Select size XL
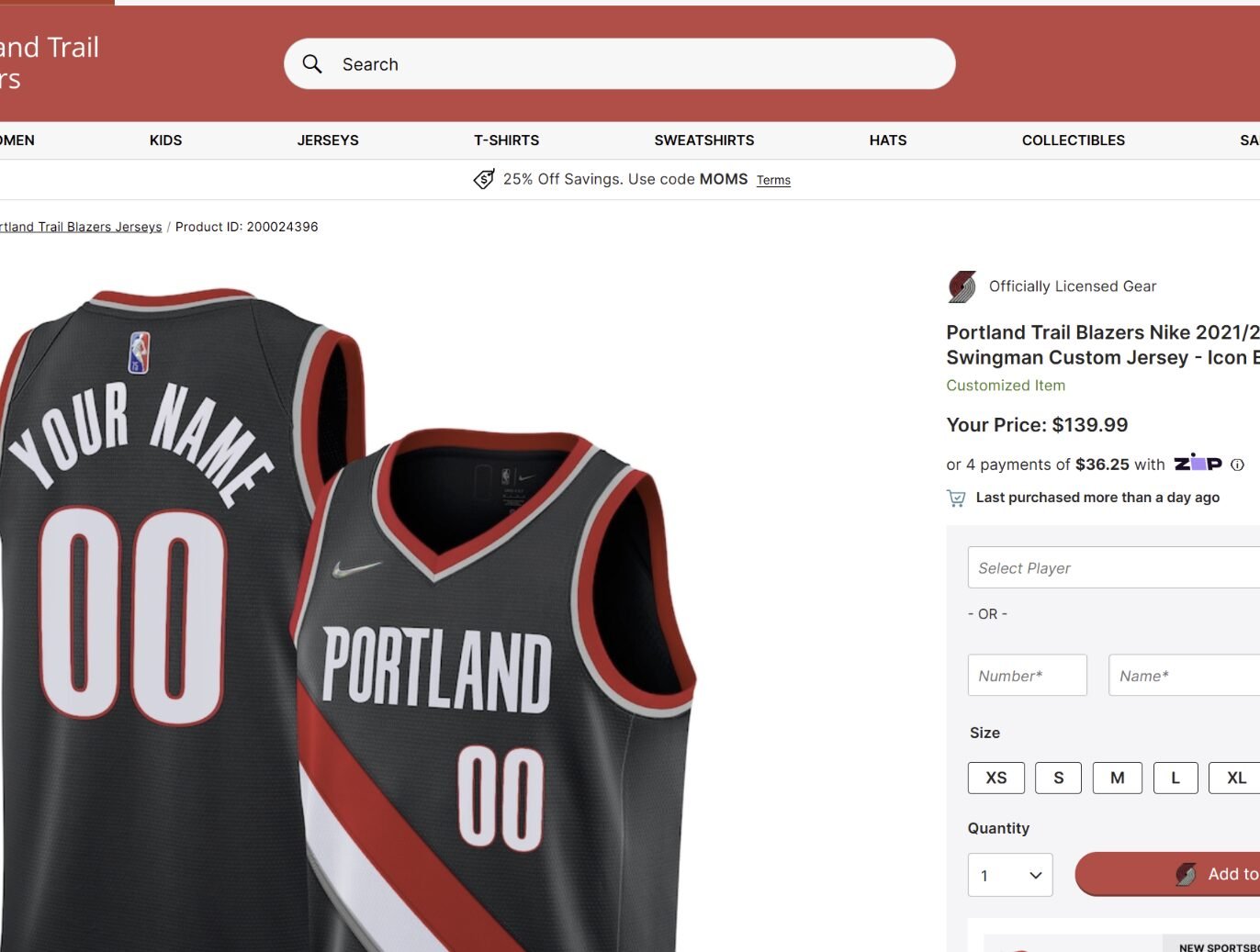 (x=1234, y=778)
